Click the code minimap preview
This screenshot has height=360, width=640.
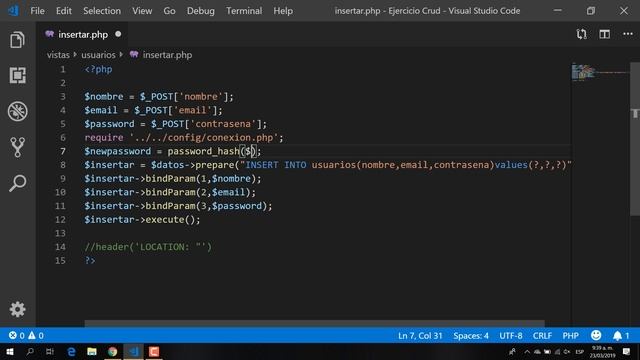(x=600, y=72)
